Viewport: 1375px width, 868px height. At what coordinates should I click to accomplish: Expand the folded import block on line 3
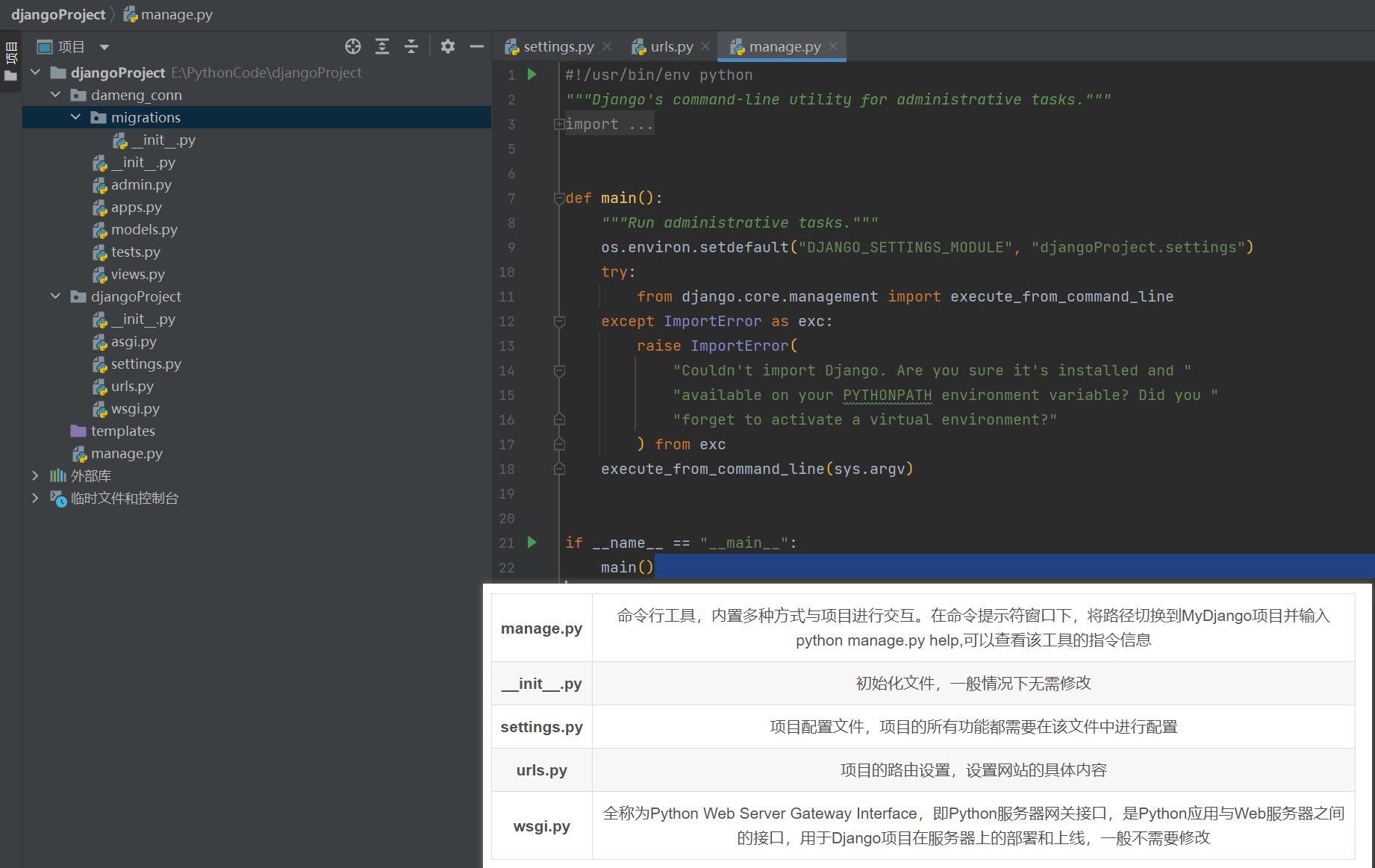tap(558, 124)
